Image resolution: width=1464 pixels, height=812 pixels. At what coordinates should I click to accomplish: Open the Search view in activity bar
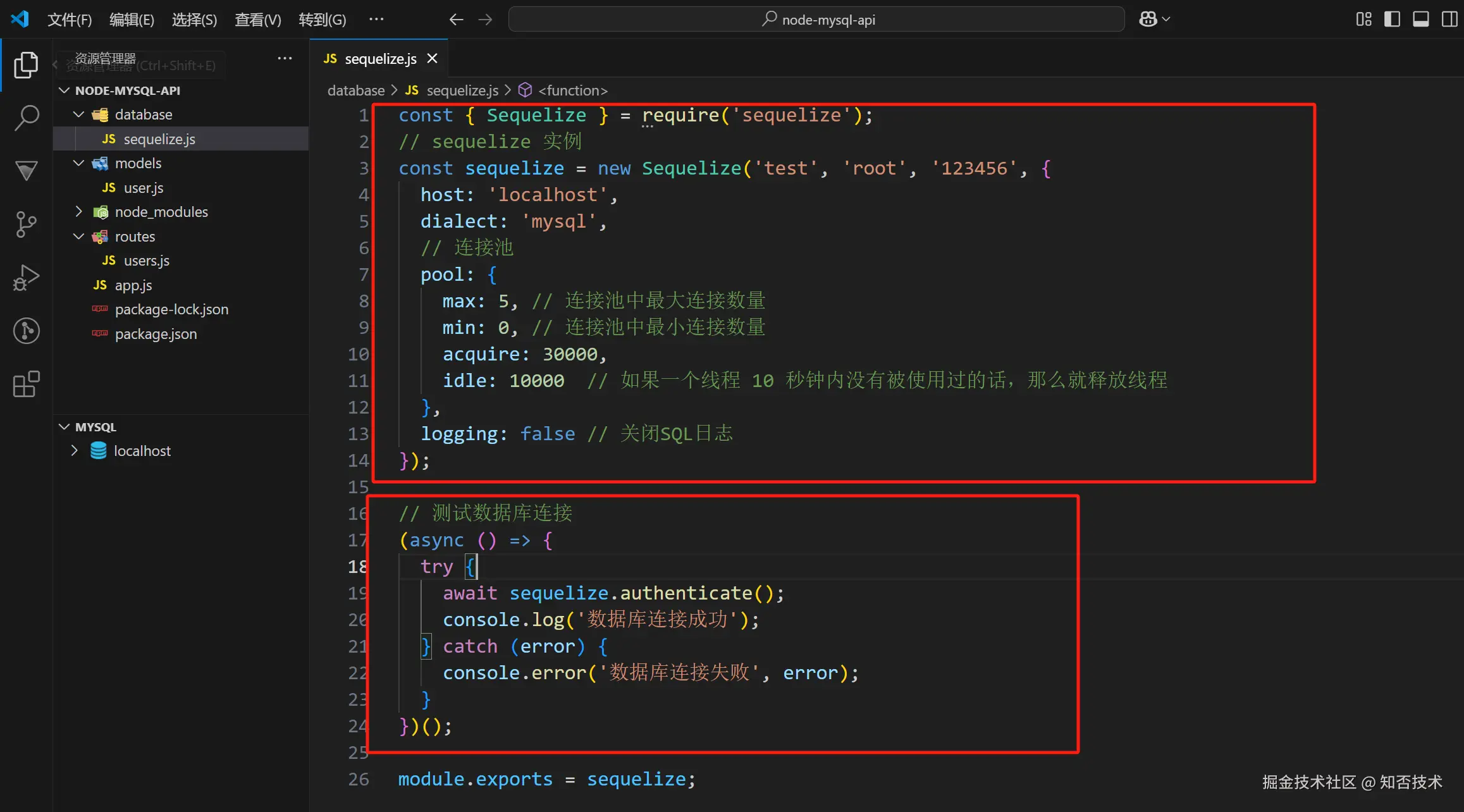[26, 118]
